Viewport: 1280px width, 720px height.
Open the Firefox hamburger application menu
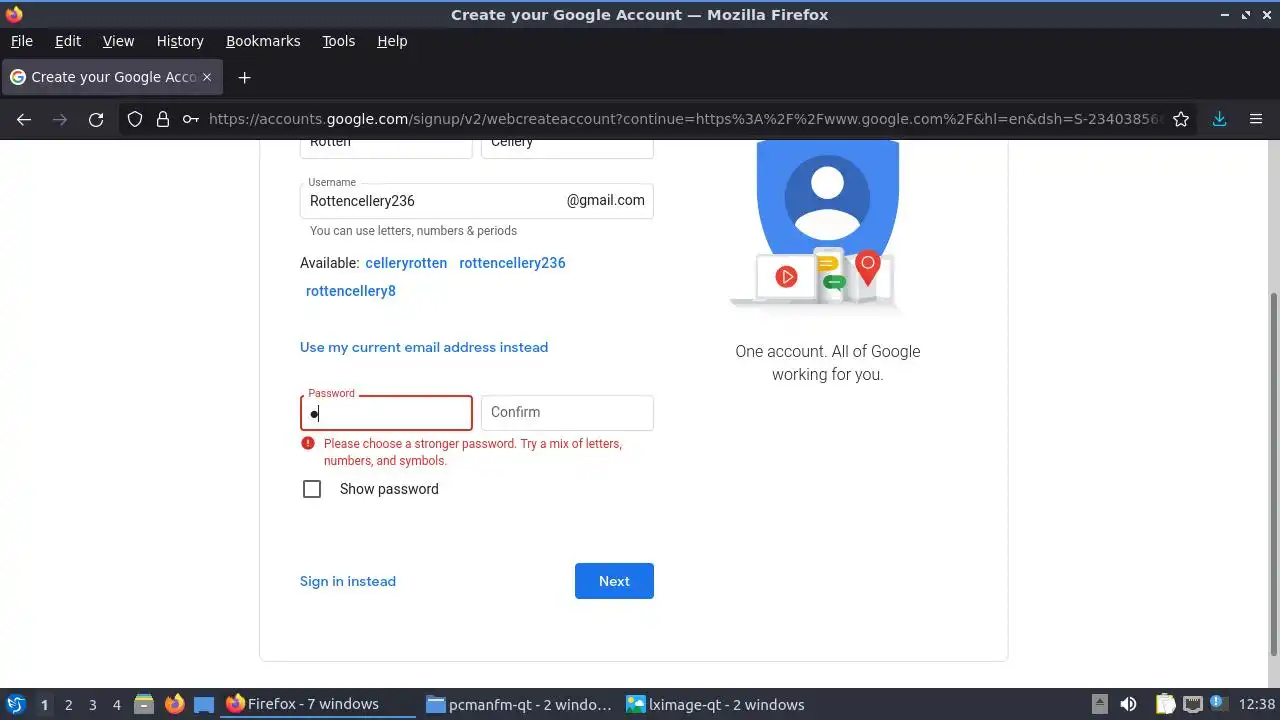tap(1256, 119)
